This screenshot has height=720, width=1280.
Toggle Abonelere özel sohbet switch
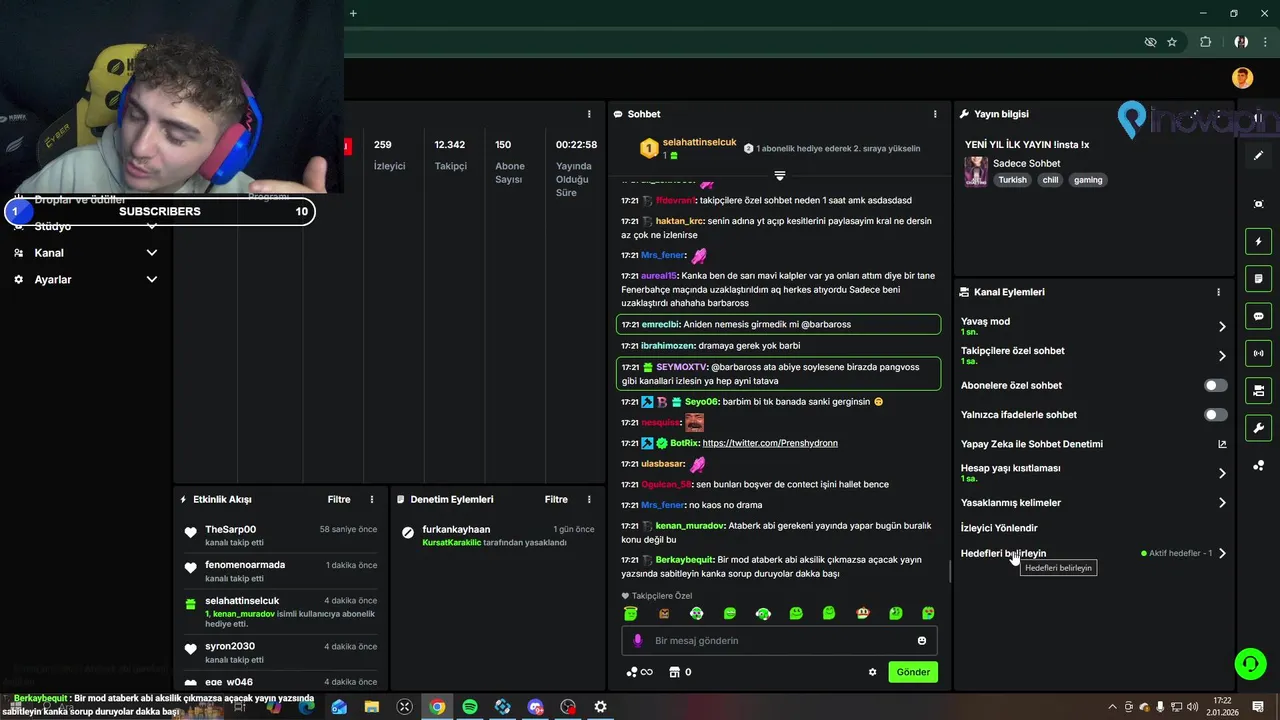1216,385
